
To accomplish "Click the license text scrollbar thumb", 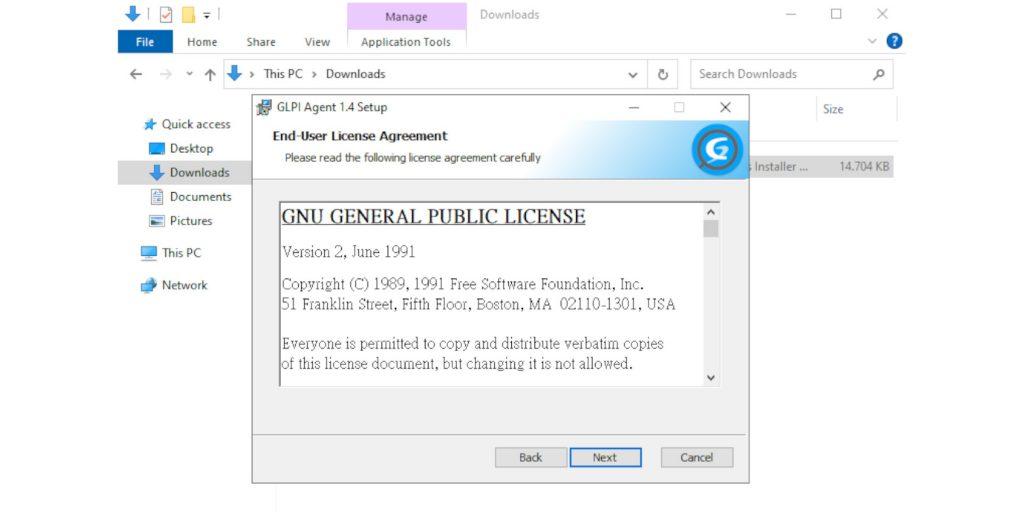I will [x=711, y=229].
